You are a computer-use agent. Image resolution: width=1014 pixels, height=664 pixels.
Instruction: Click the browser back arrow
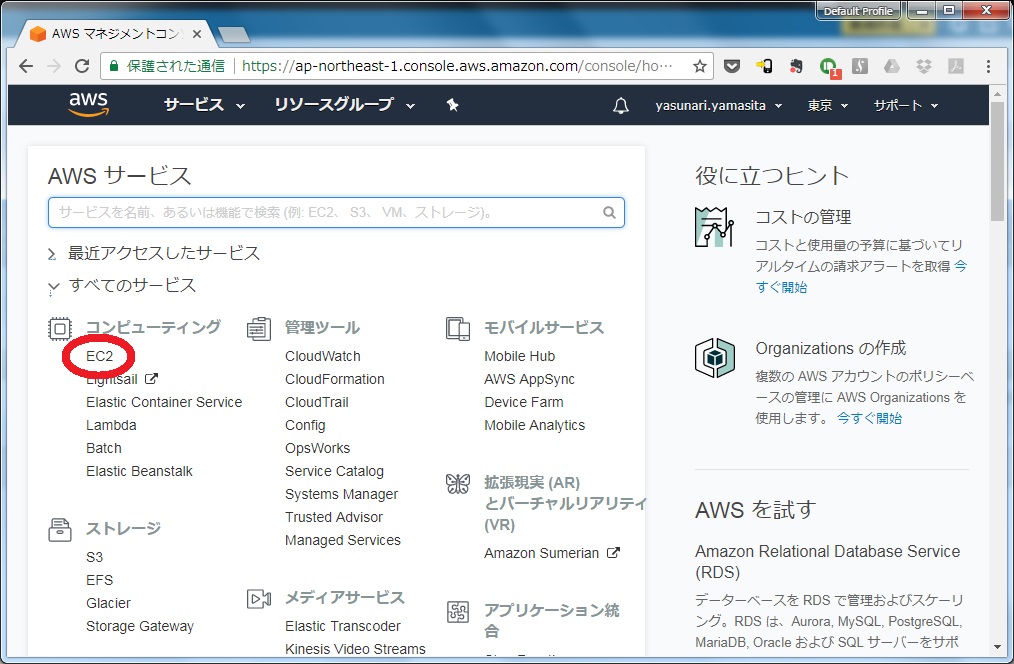[x=26, y=66]
